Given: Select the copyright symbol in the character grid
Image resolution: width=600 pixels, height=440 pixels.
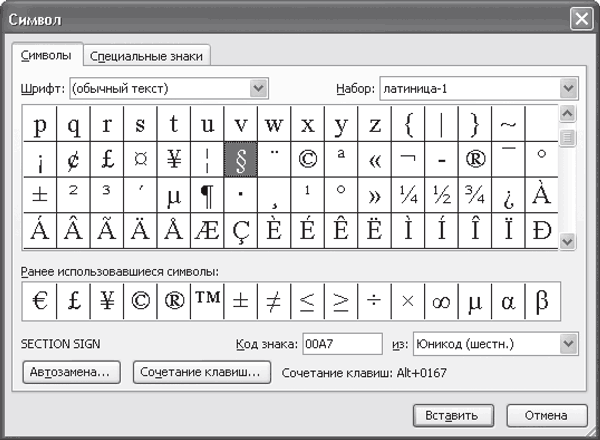Looking at the screenshot, I should coord(307,160).
